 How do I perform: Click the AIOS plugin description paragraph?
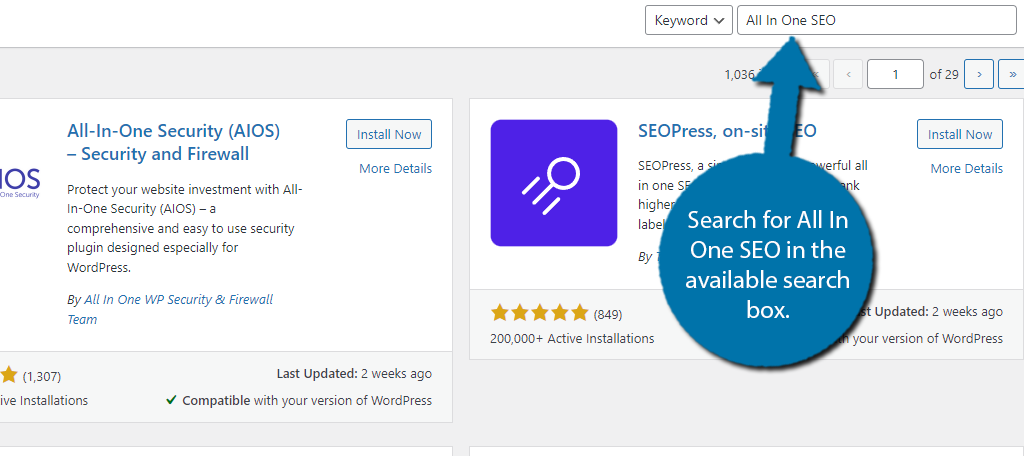point(185,229)
